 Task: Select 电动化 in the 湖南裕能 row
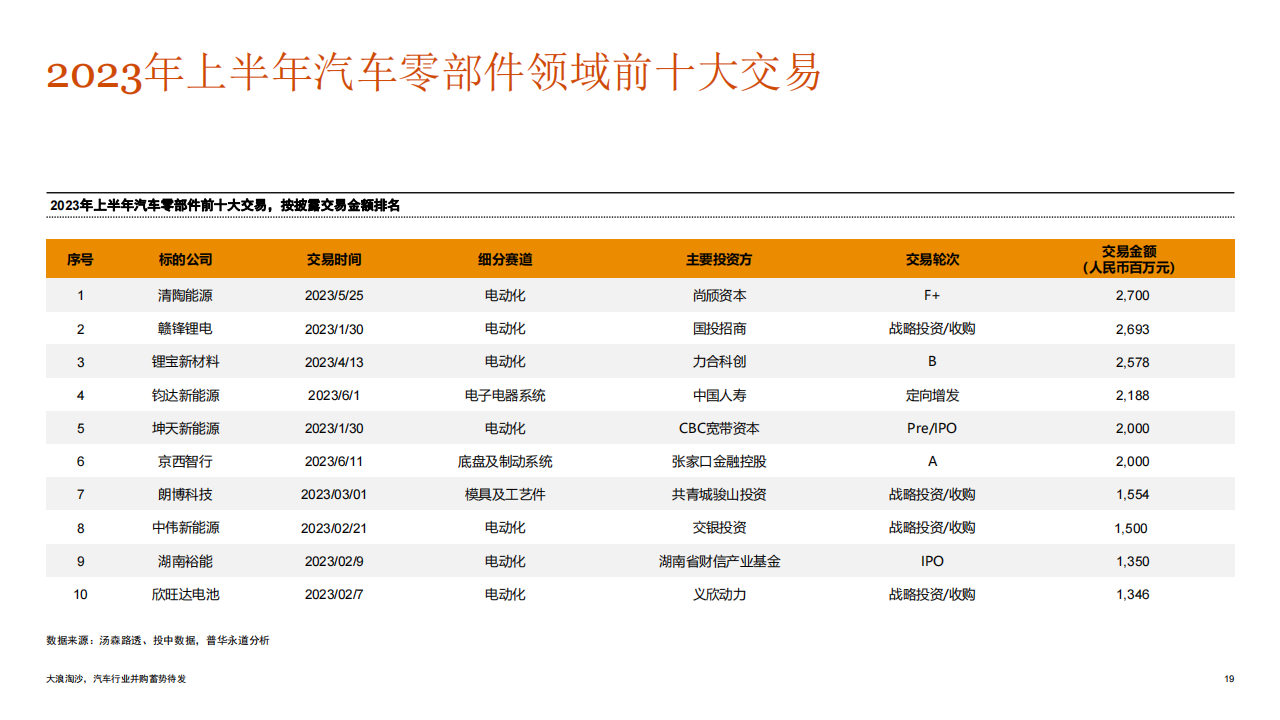pyautogui.click(x=505, y=561)
